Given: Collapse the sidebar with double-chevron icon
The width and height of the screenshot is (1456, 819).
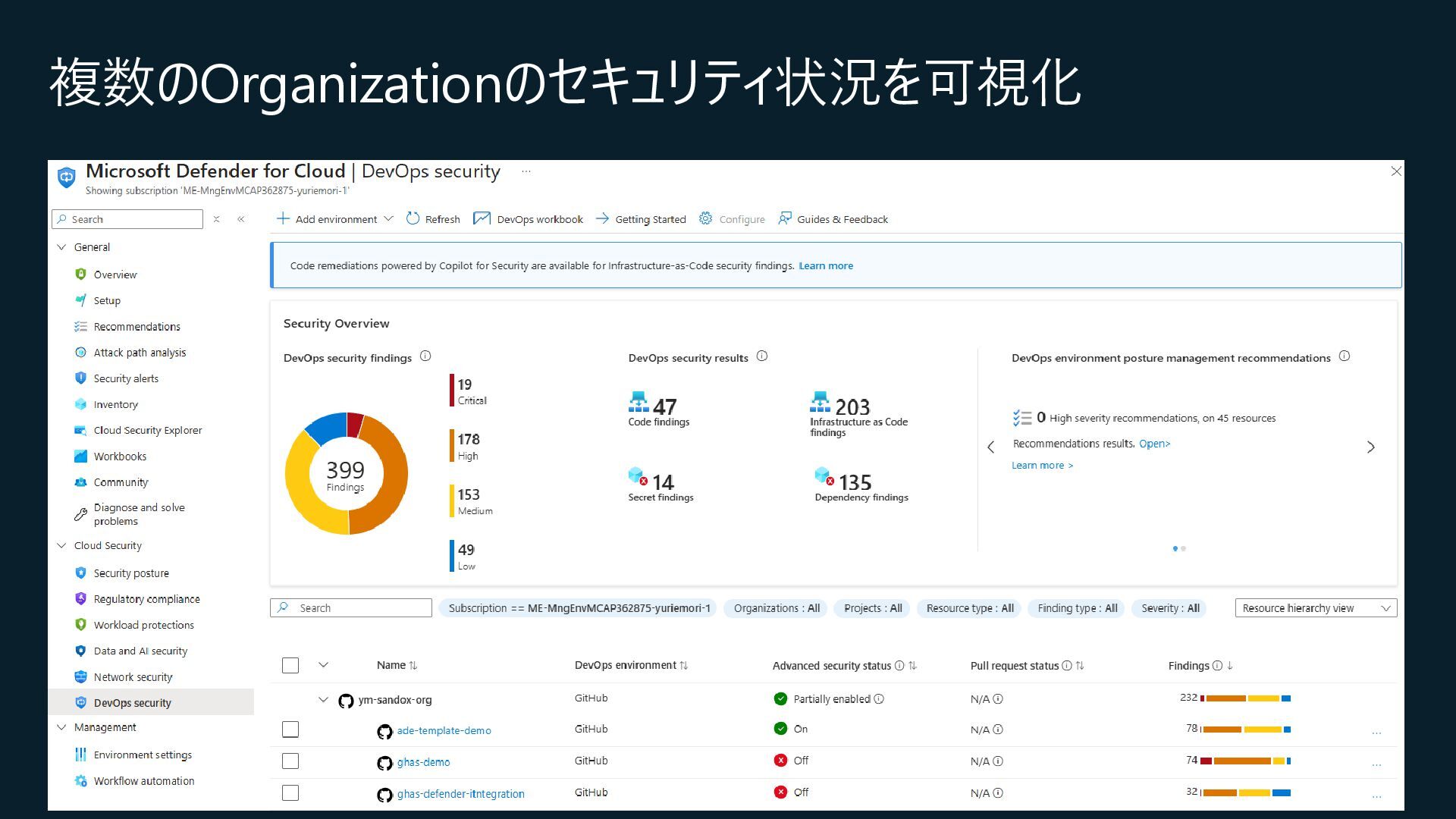Looking at the screenshot, I should pos(241,219).
